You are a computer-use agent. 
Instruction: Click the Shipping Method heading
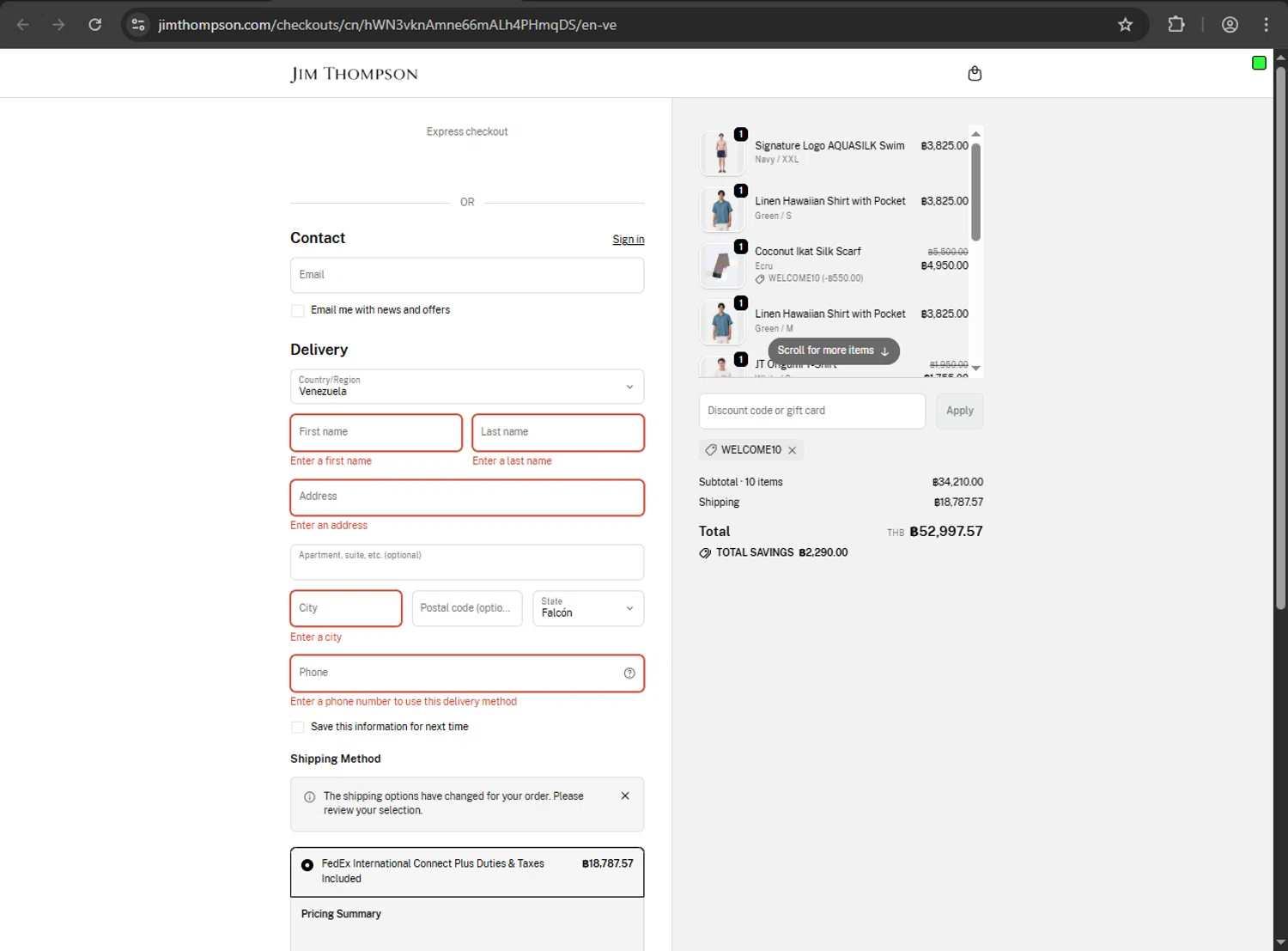[336, 759]
